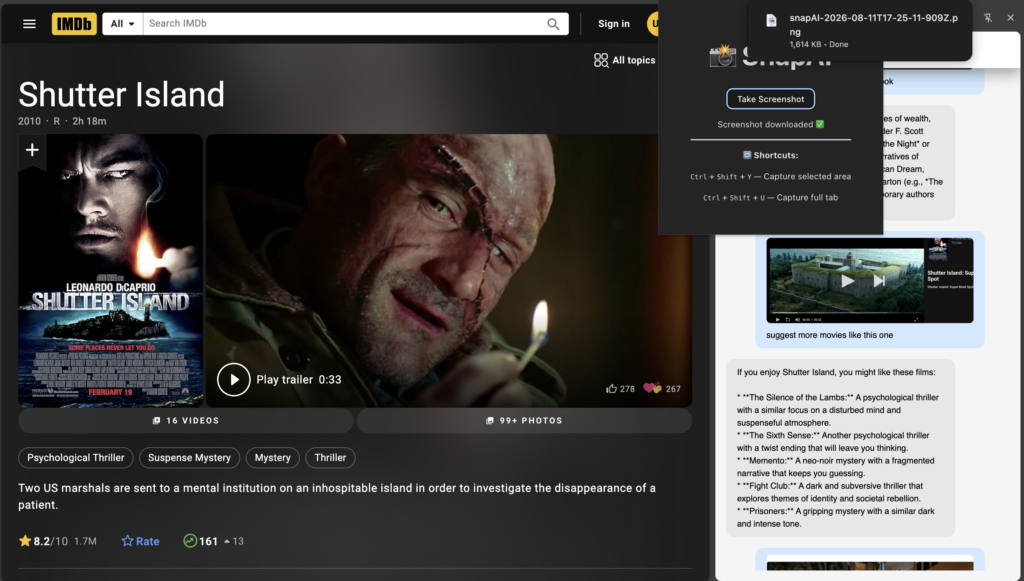Viewport: 1024px width, 581px height.
Task: Click the Shutter Island page title
Action: click(121, 95)
